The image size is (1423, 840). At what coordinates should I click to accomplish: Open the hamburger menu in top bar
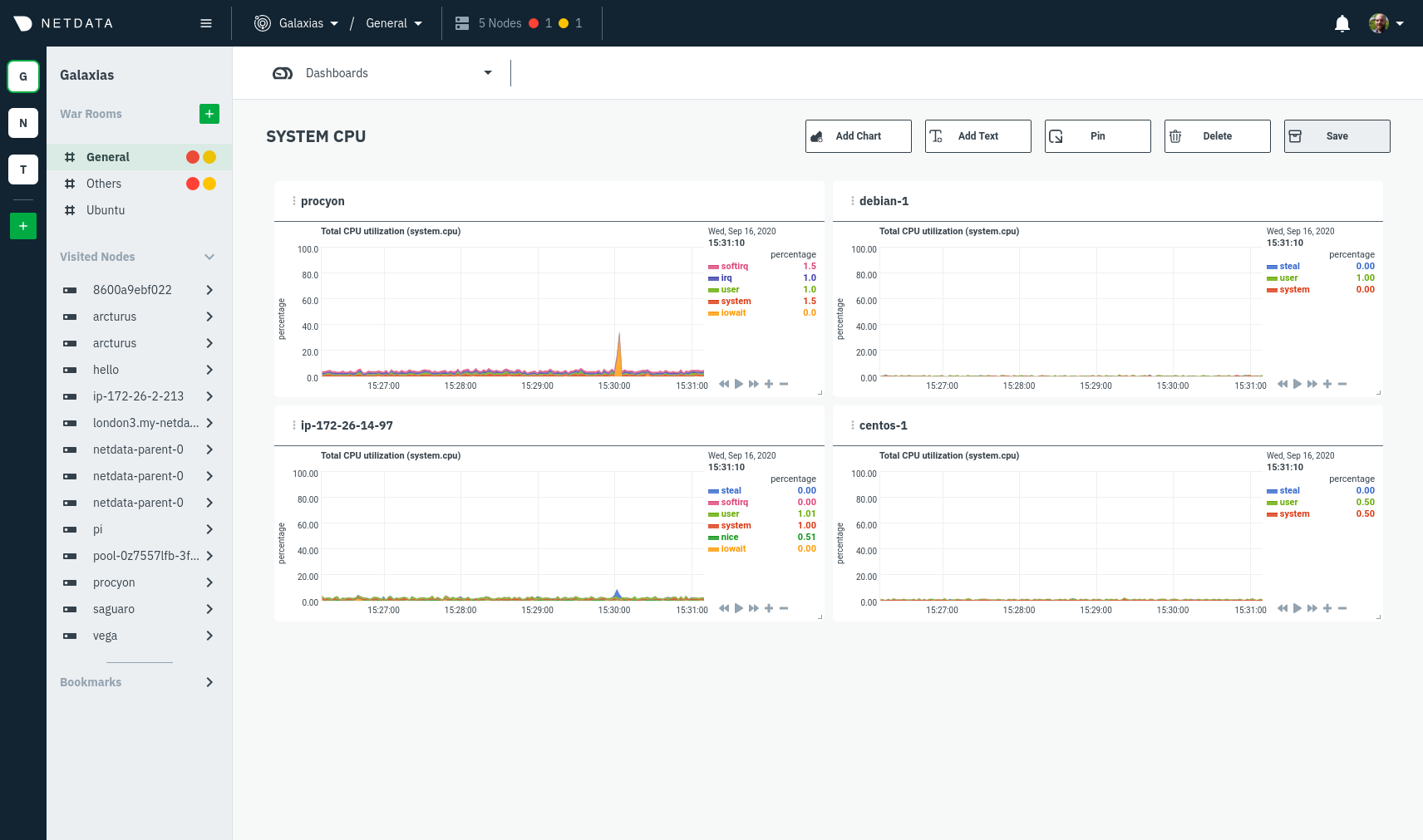pos(206,23)
